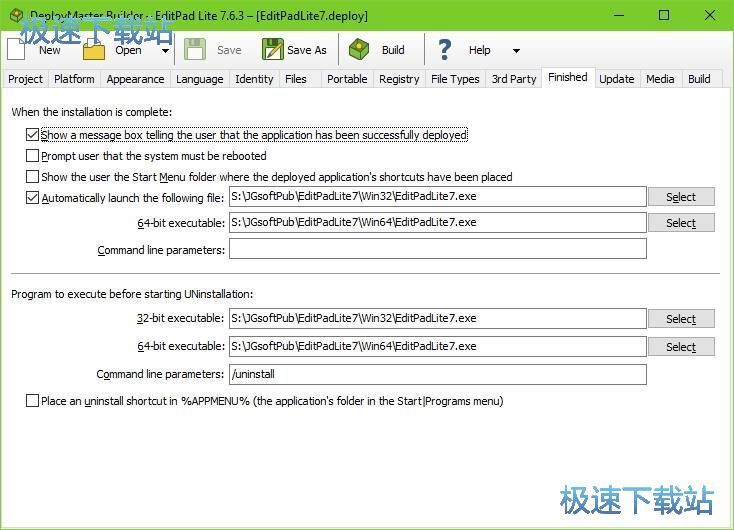Screen dimensions: 734x530
Task: Switch to the Media tab
Action: pyautogui.click(x=660, y=79)
